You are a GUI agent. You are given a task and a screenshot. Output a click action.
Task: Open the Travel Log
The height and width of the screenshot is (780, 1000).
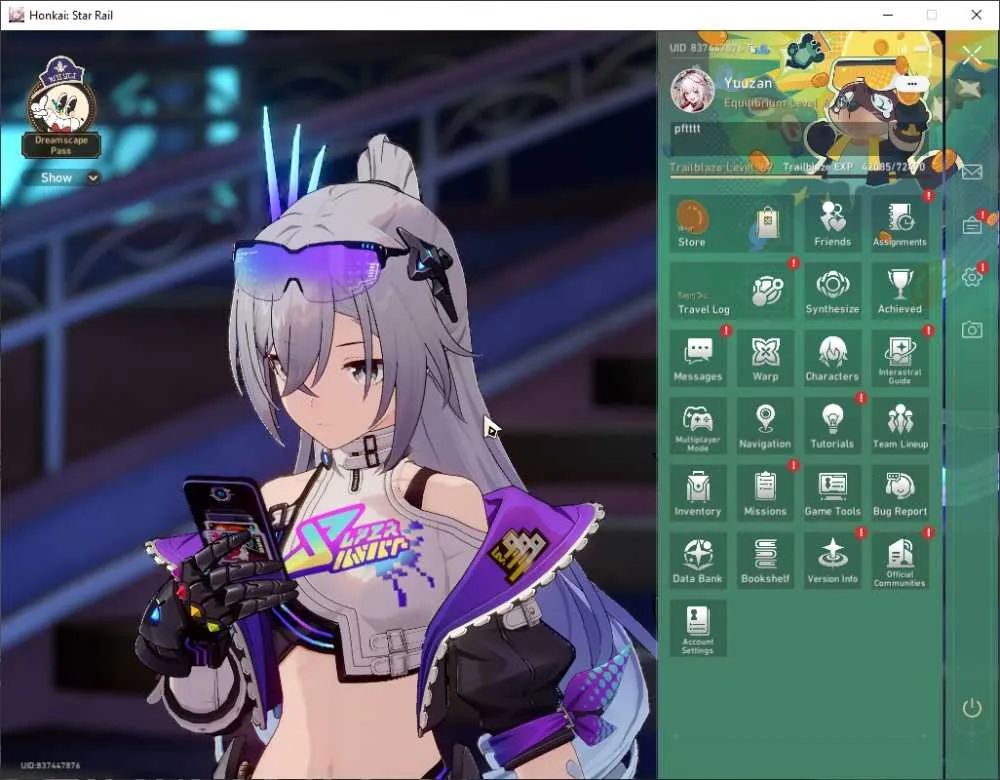pos(732,291)
